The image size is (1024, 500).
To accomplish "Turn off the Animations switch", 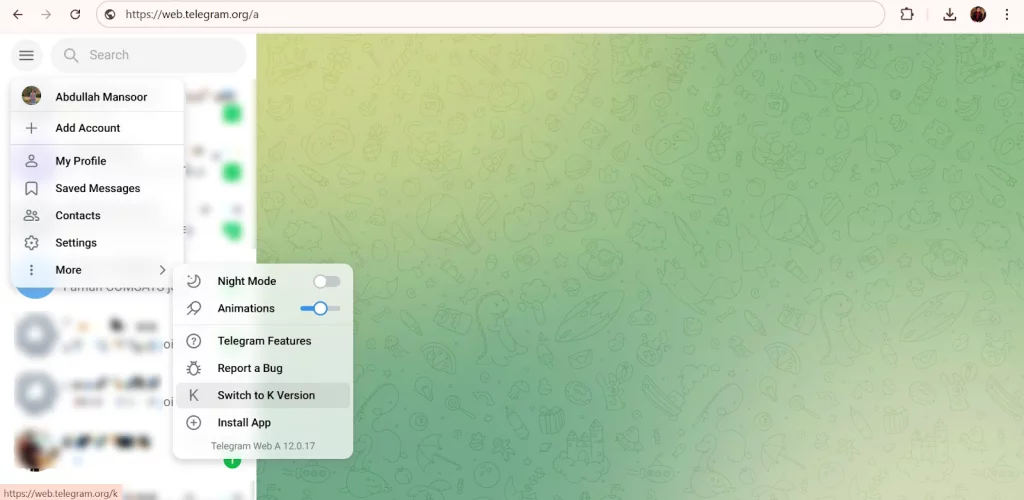I will point(320,309).
